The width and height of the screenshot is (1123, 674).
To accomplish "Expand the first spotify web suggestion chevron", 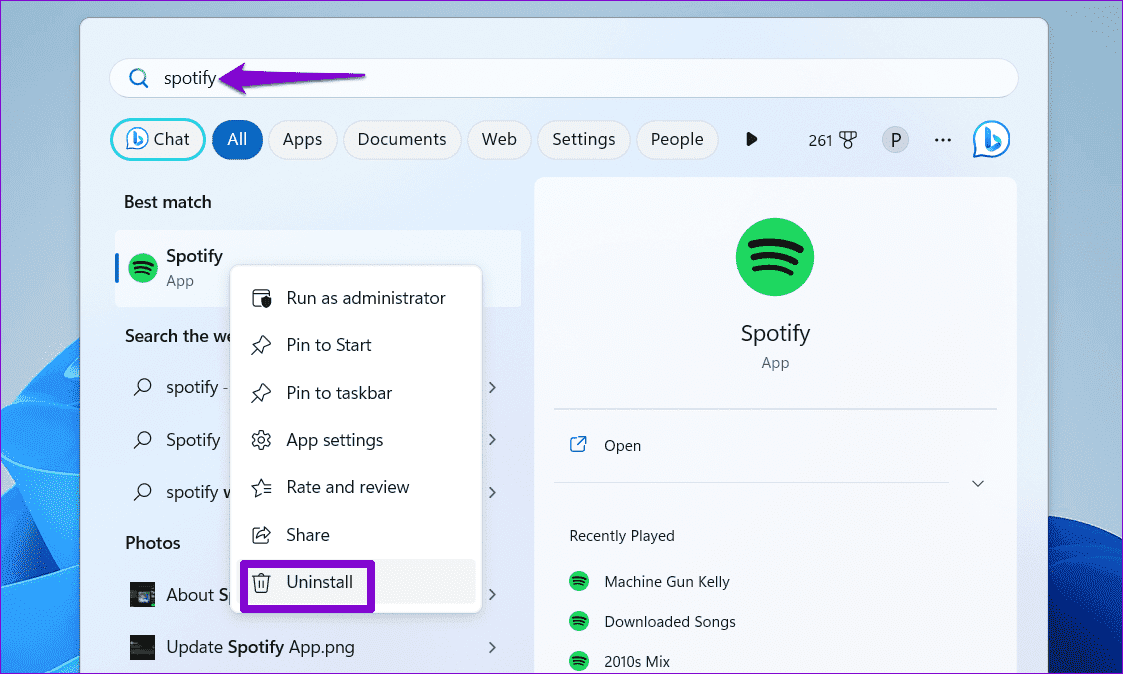I will click(492, 387).
